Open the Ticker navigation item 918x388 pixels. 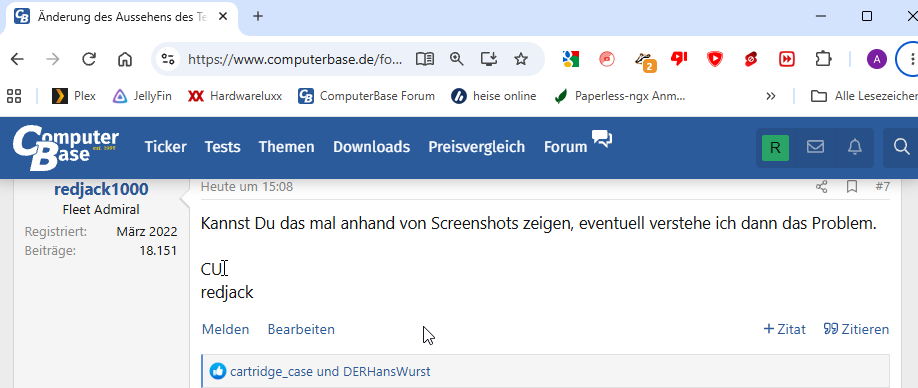pyautogui.click(x=166, y=147)
